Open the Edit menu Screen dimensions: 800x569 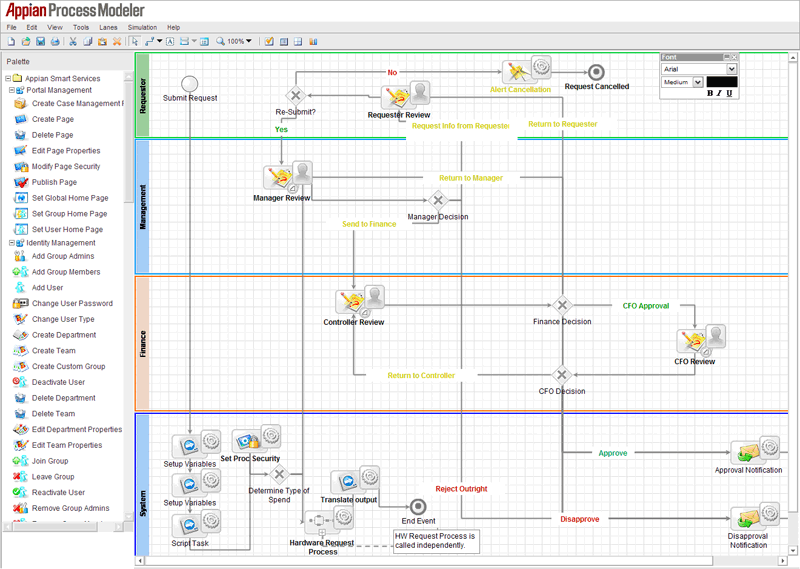click(x=32, y=28)
